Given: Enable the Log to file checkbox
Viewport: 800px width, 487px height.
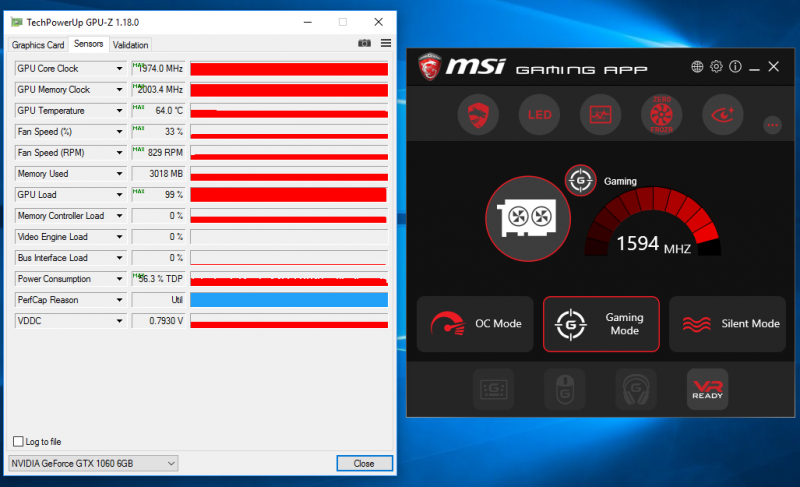Looking at the screenshot, I should (x=18, y=441).
